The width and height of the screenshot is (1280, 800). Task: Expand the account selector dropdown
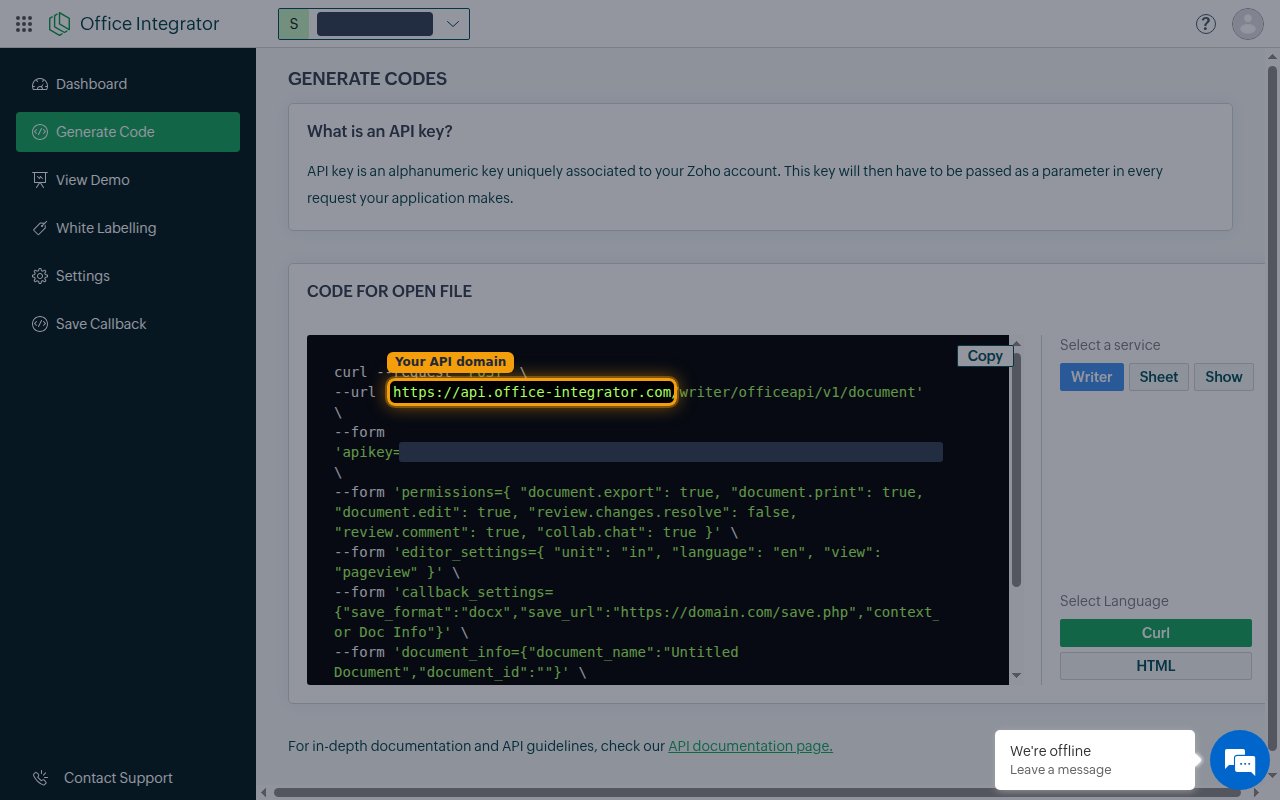(453, 24)
